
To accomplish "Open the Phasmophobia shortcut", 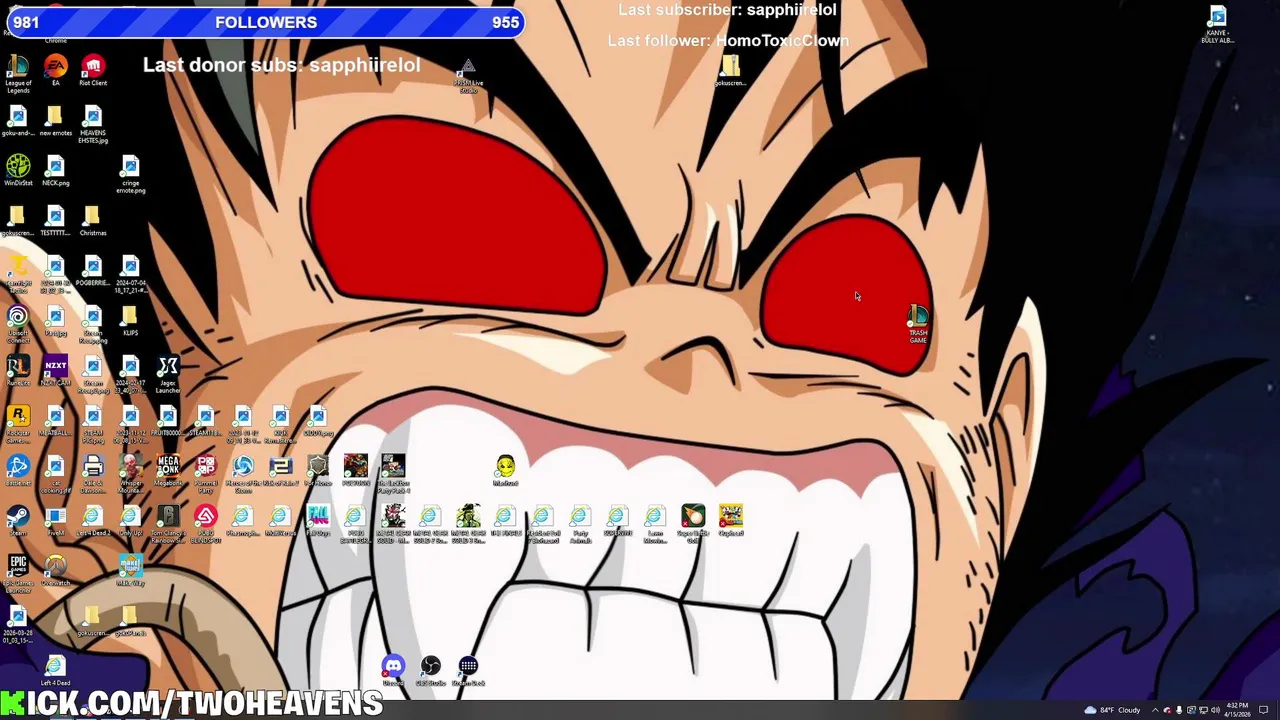I will point(243,520).
